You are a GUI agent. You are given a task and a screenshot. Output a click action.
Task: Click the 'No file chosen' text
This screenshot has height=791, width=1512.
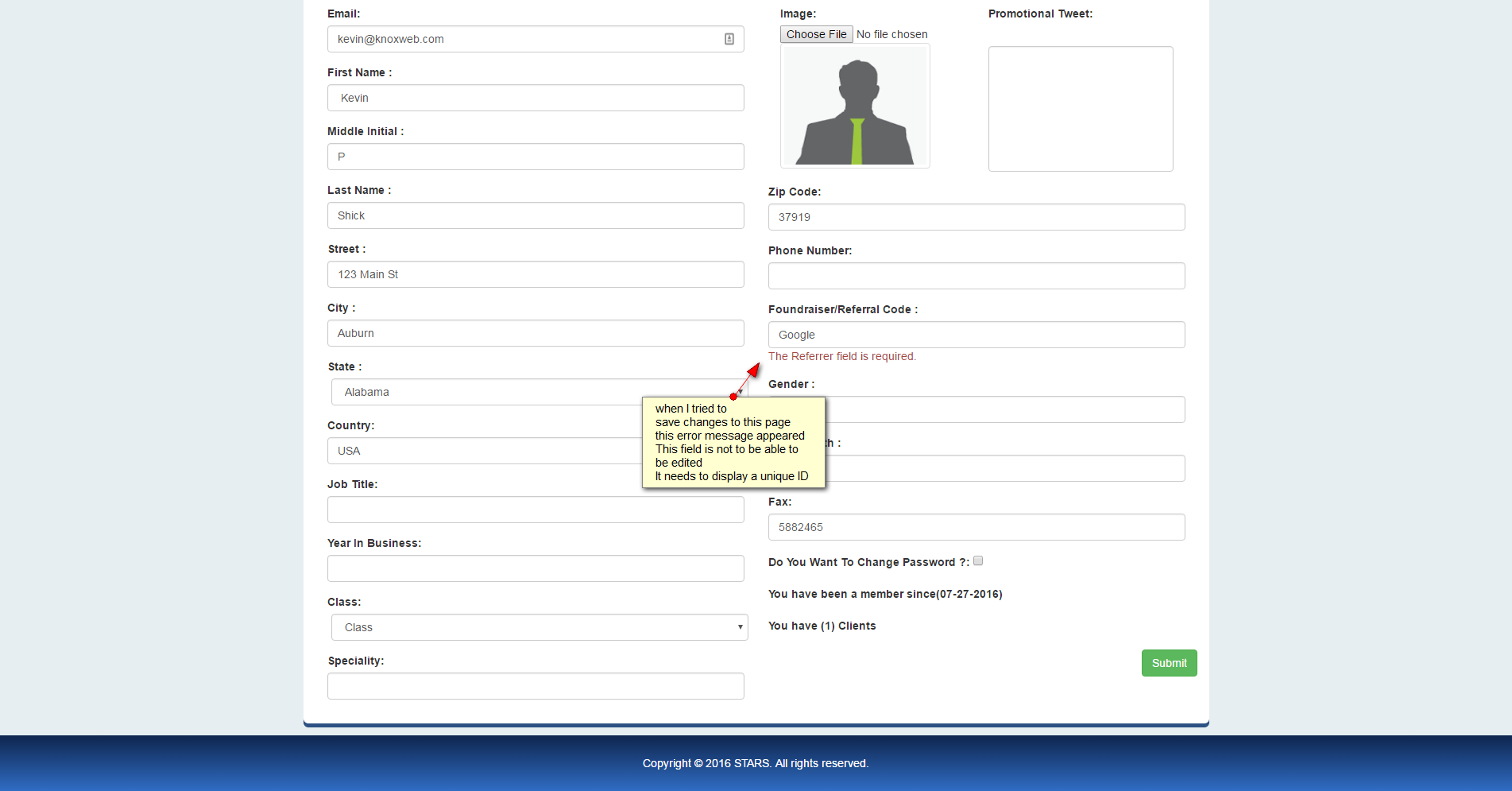(x=892, y=34)
